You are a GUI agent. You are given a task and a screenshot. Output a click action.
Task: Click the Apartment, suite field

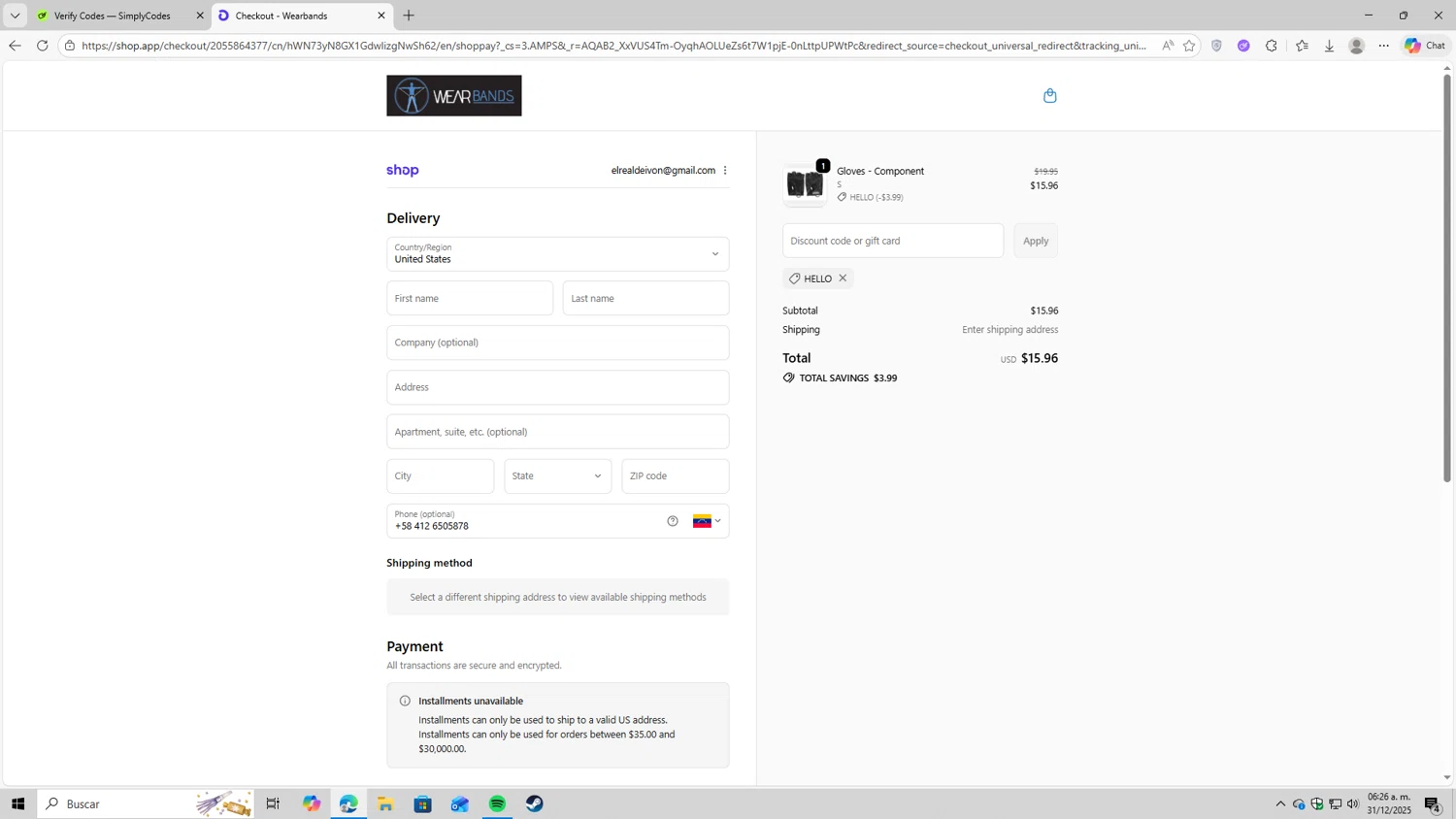pos(557,432)
